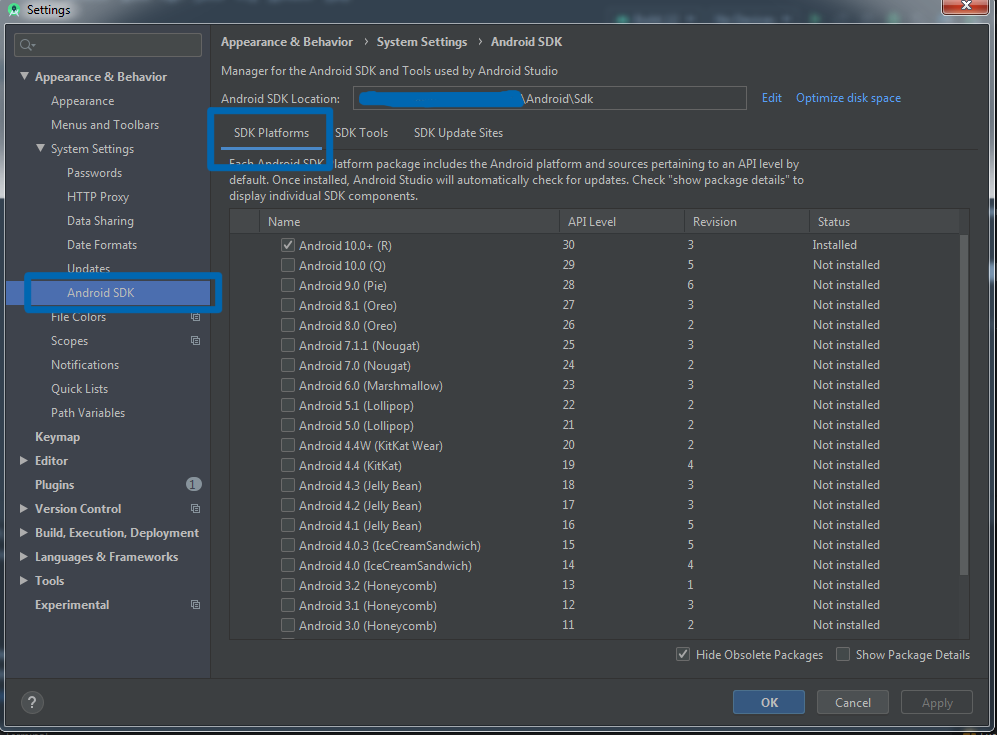Click the SDK platforms list vertical scrollbar
The height and width of the screenshot is (735, 997).
[963, 405]
